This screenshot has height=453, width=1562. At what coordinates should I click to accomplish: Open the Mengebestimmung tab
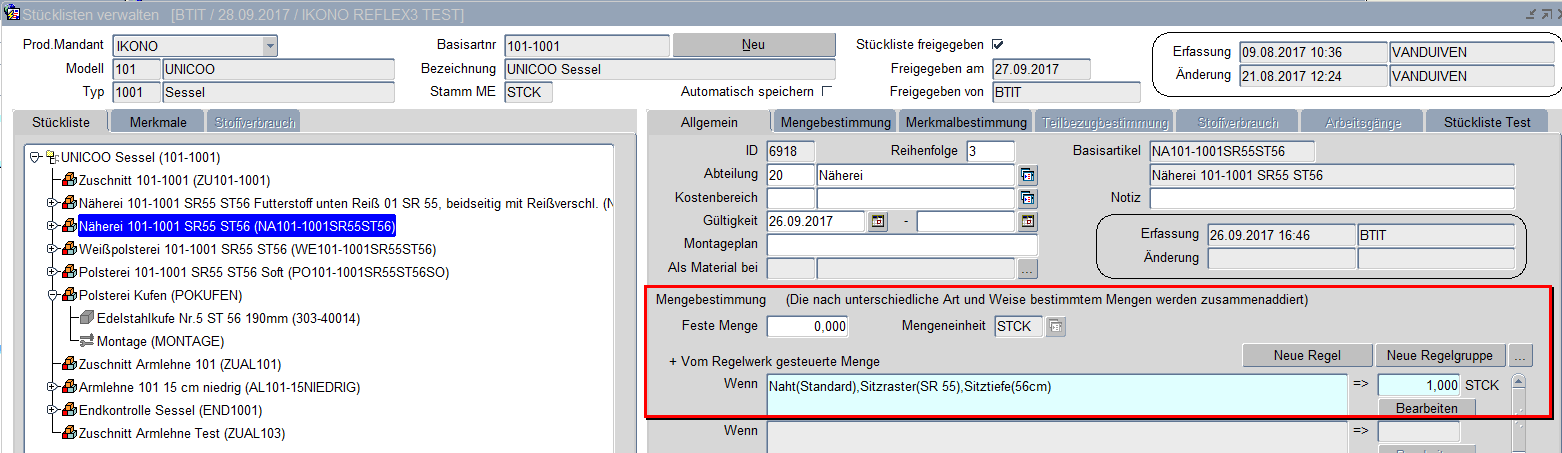click(x=835, y=122)
